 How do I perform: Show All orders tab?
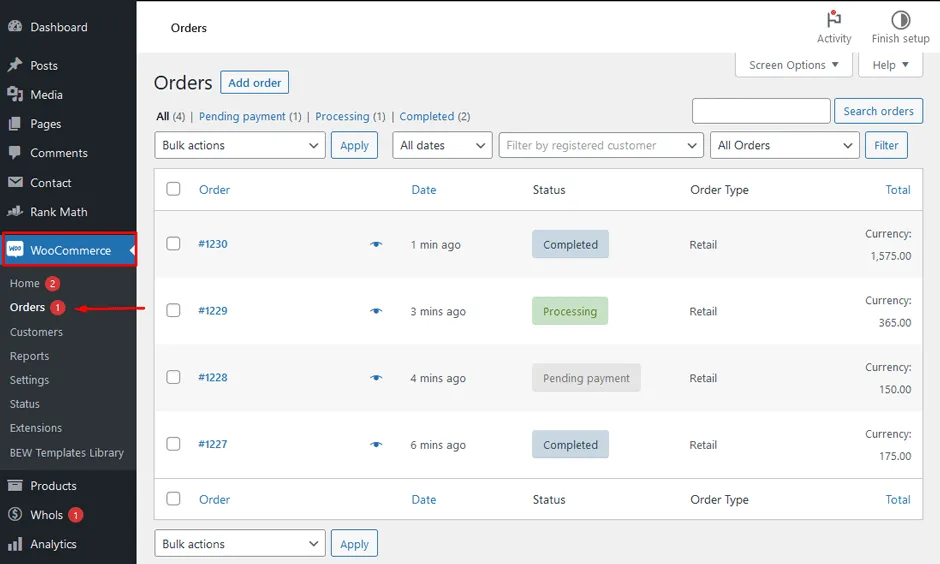coord(162,116)
